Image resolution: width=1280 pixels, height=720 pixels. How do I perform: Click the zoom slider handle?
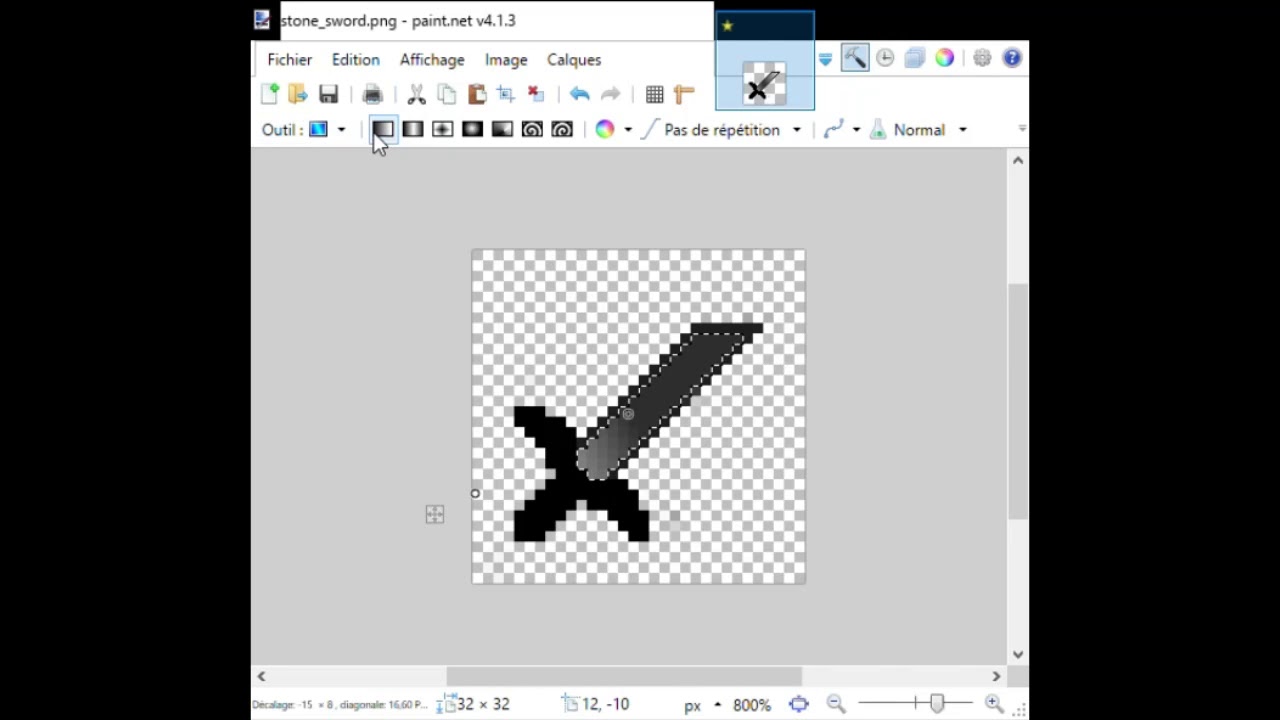pos(937,704)
